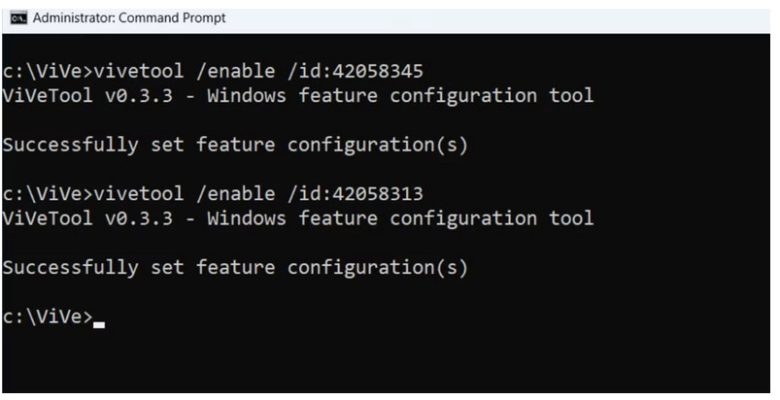Click the second vivetool /enable command line
Viewport: 780px width, 400px height.
click(213, 194)
